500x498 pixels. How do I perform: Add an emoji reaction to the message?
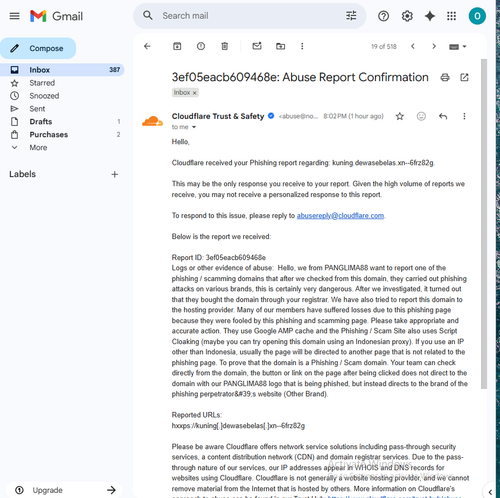(421, 116)
